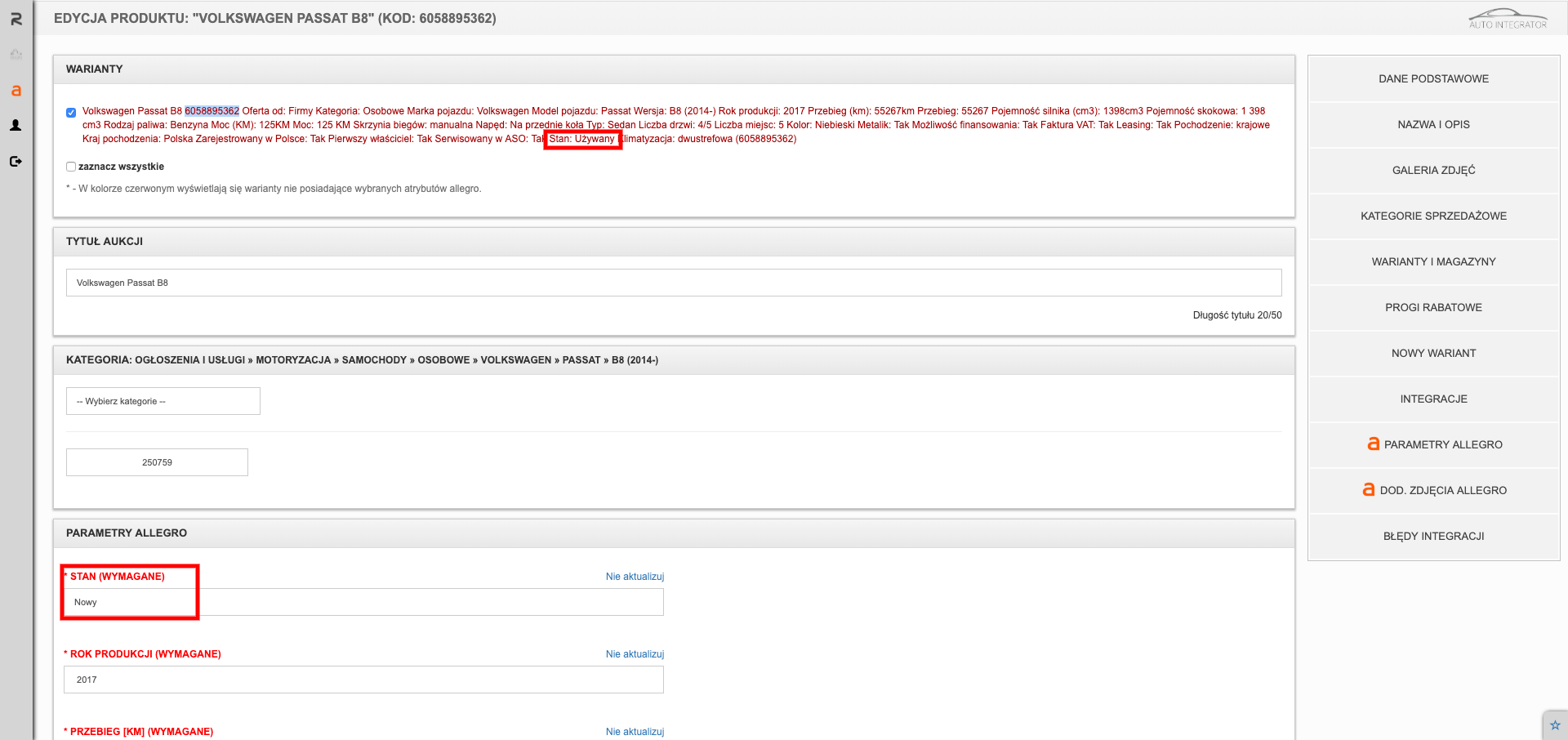Open the orange Allegro sidebar icon
Screen dimensions: 1568x740
(16, 91)
